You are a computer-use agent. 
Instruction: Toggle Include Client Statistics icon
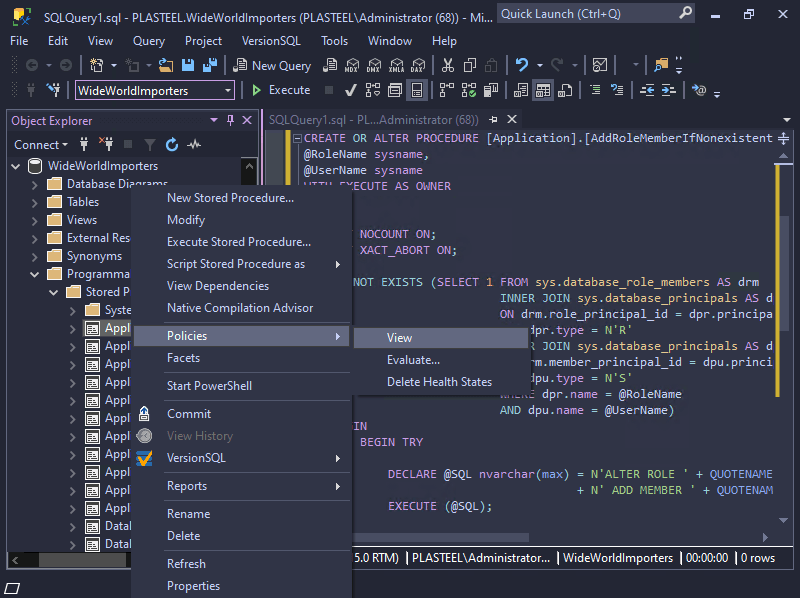coord(491,90)
